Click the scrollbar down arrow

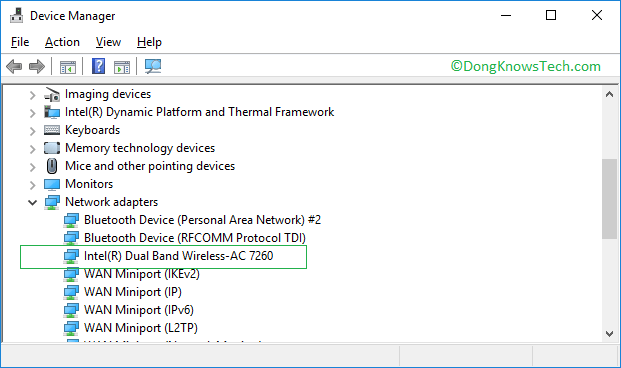pyautogui.click(x=610, y=334)
